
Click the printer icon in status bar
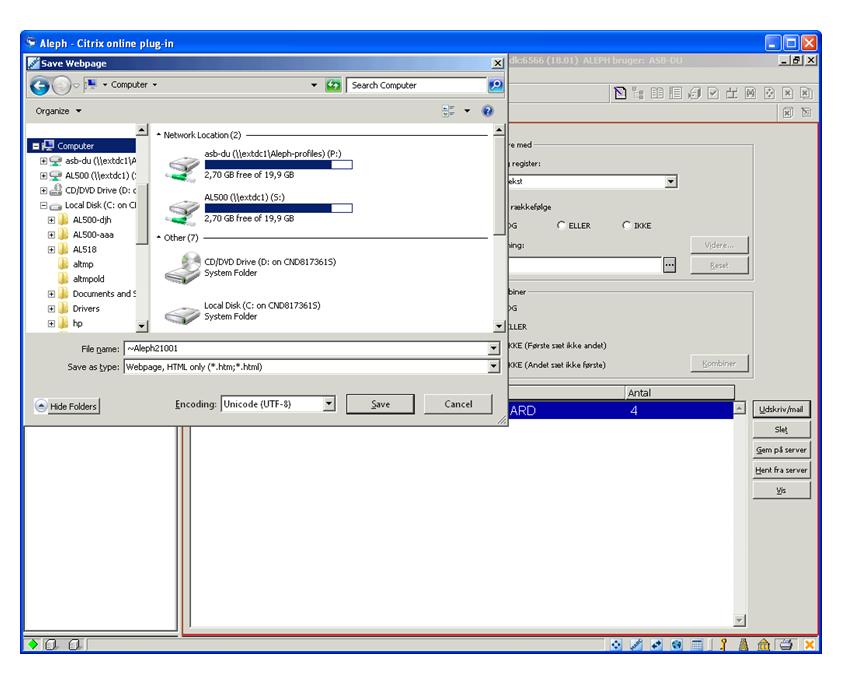pos(785,645)
